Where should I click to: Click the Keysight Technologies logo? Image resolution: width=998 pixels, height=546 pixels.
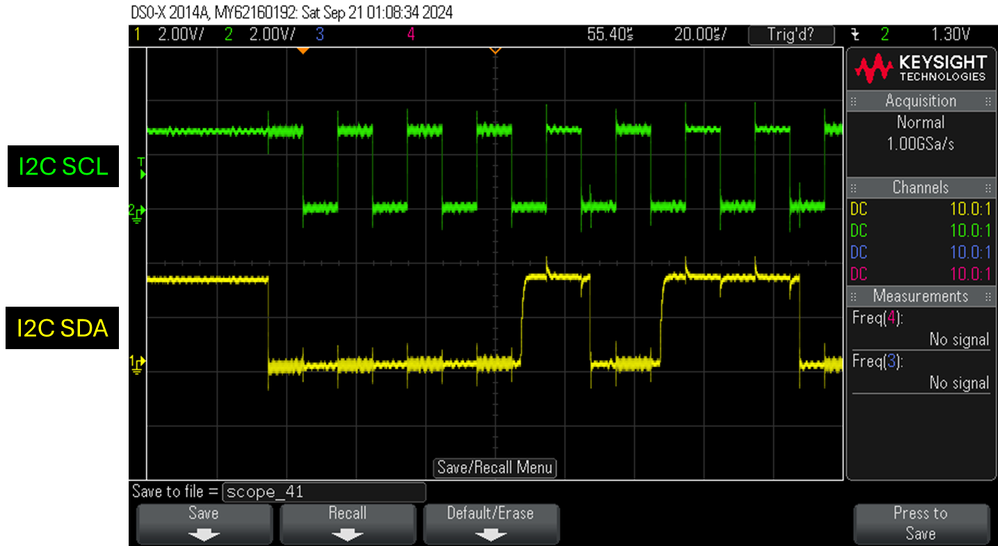[x=920, y=69]
